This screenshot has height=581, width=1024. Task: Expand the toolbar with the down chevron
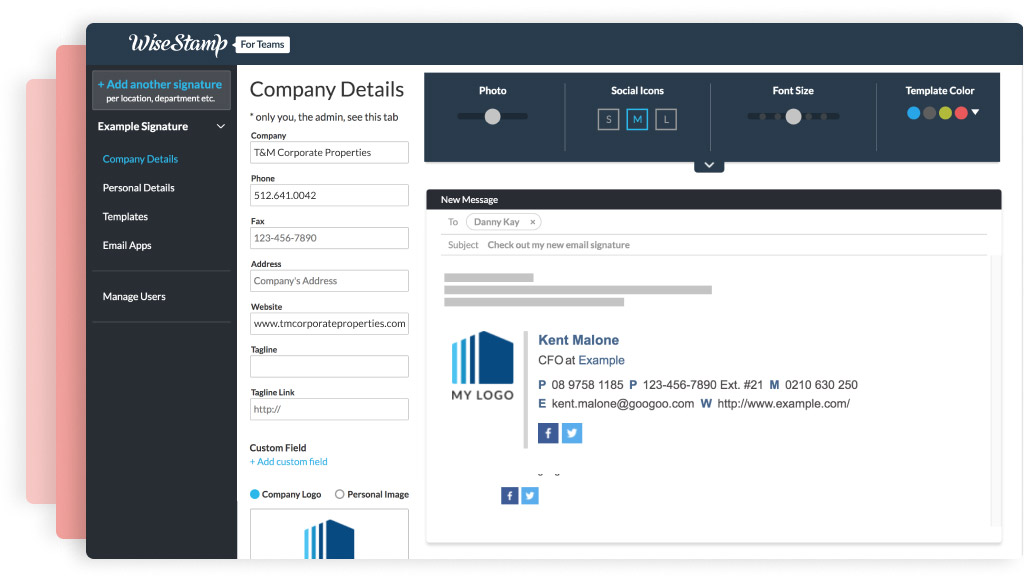tap(709, 163)
